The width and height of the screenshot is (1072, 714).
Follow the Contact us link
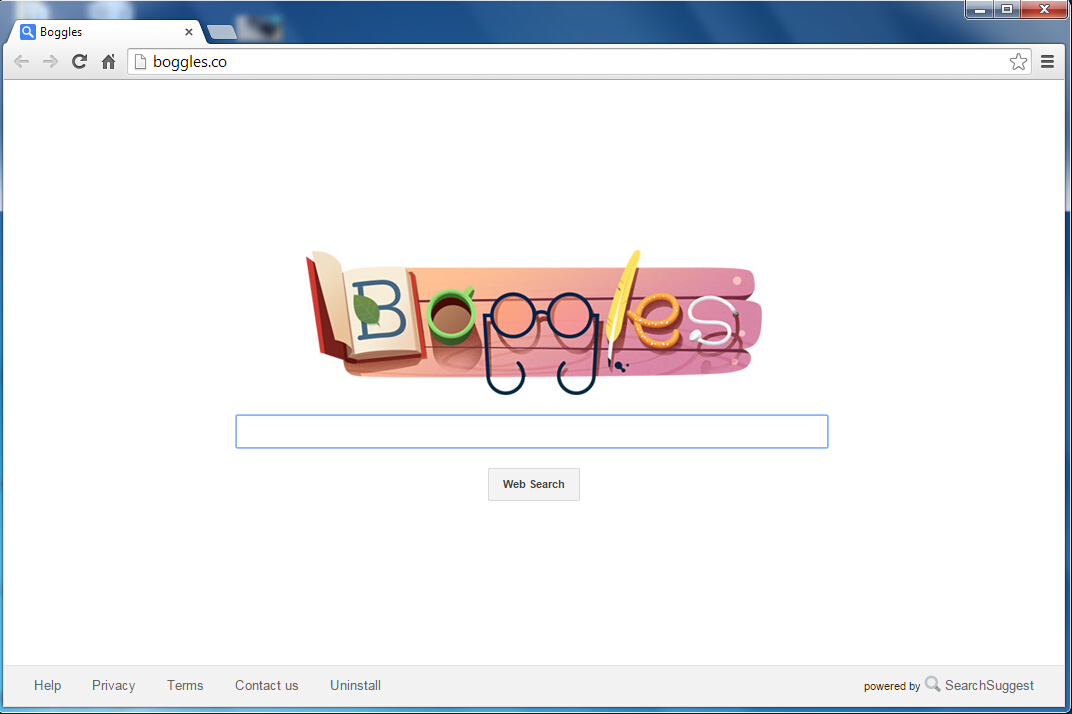pyautogui.click(x=267, y=685)
